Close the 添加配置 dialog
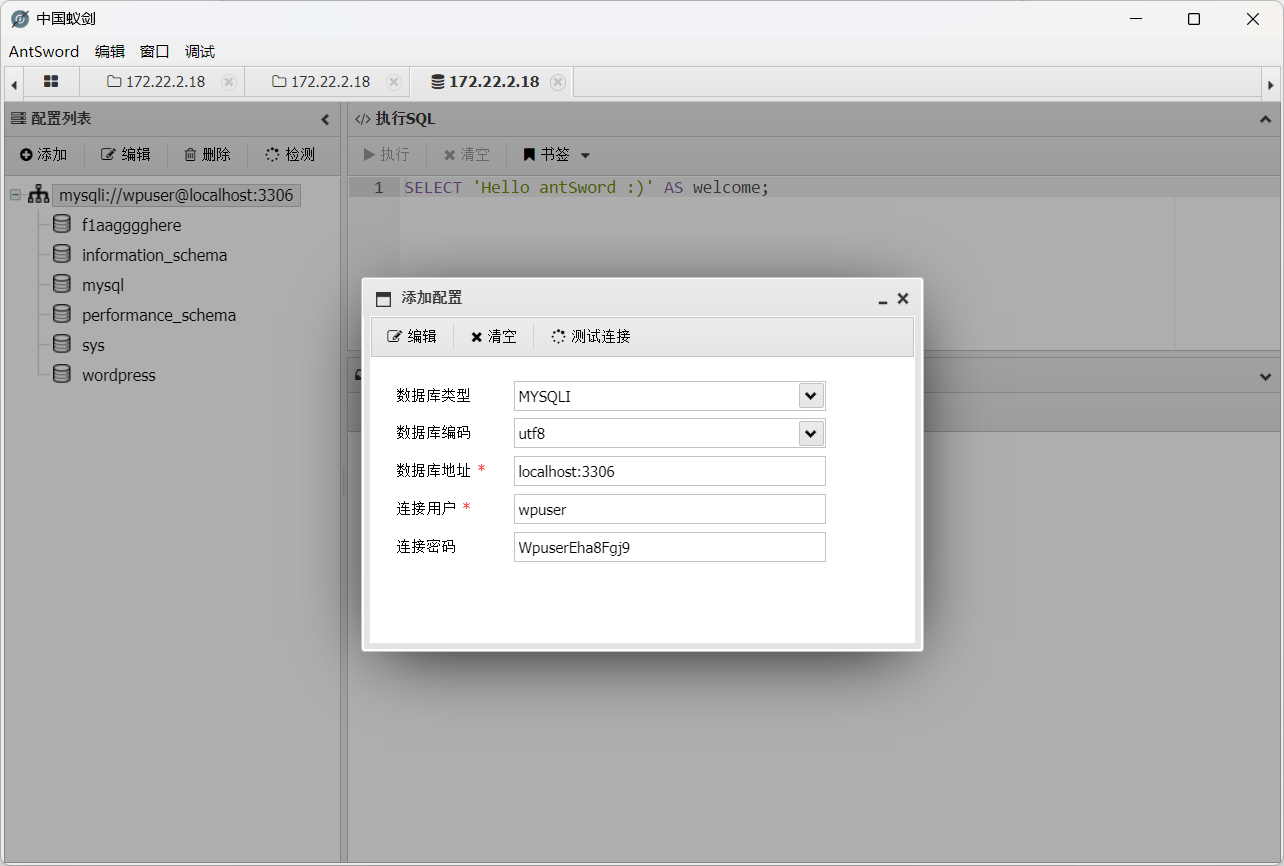Screen dimensions: 1284x866 pyautogui.click(x=903, y=299)
